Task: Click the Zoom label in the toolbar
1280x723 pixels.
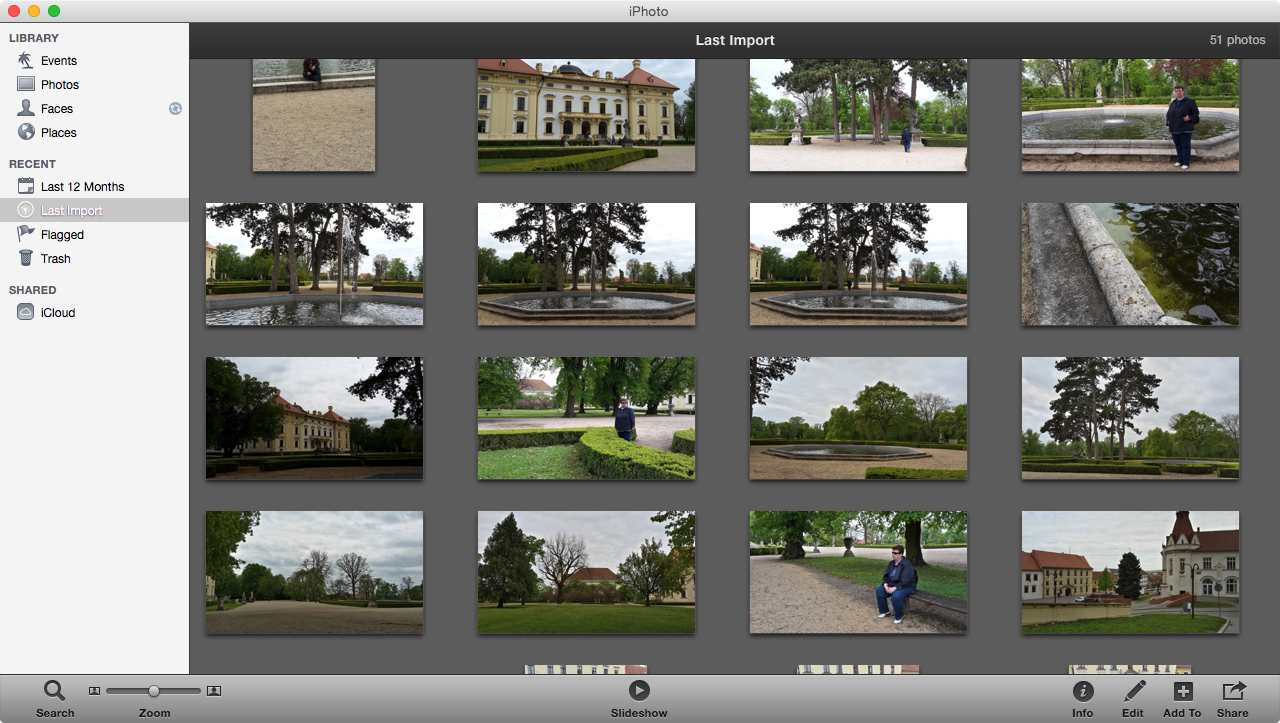Action: pyautogui.click(x=154, y=713)
